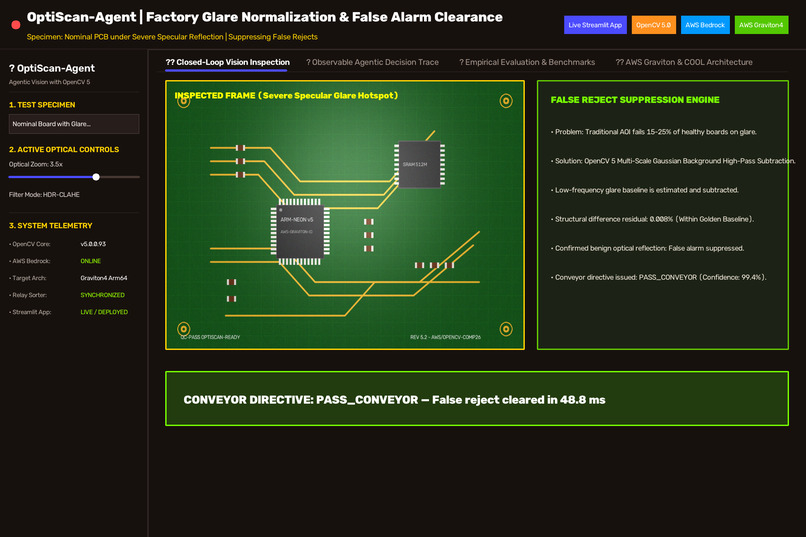
Task: Switch to Closed-Loop Vision Inspection tab
Action: 227,62
